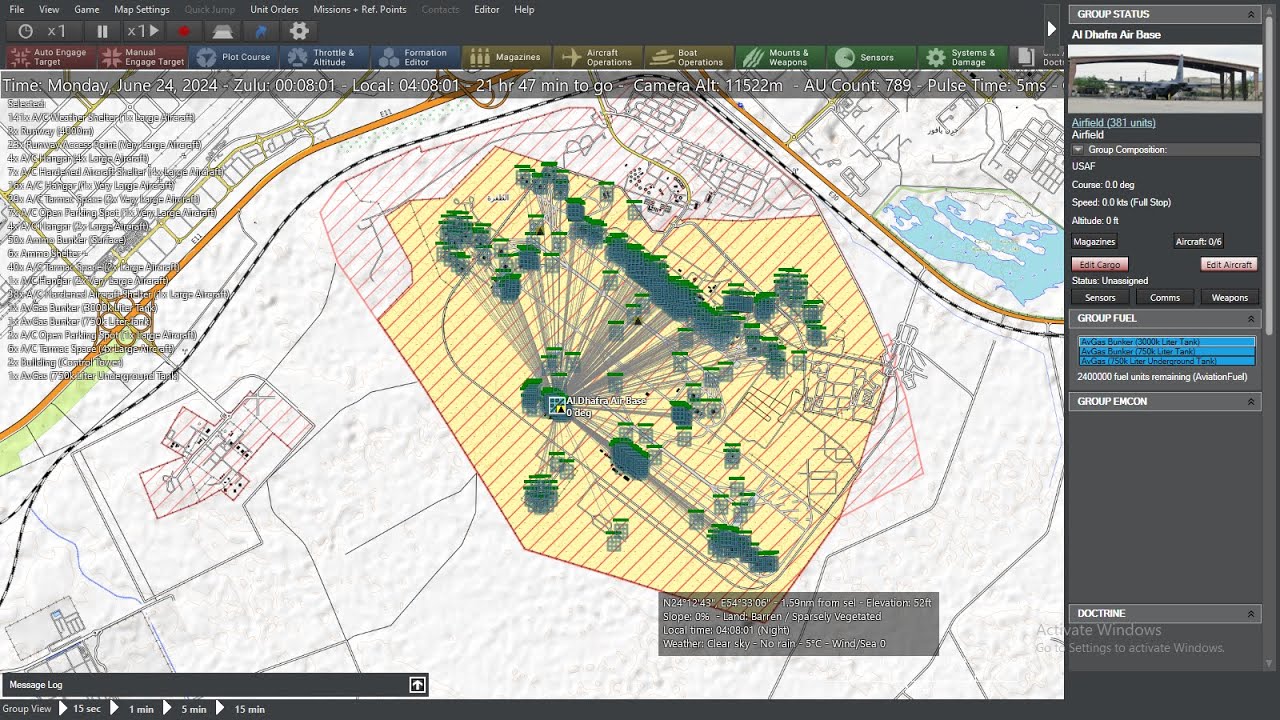This screenshot has width=1280, height=720.
Task: Collapse the Group Status section
Action: tap(1250, 14)
